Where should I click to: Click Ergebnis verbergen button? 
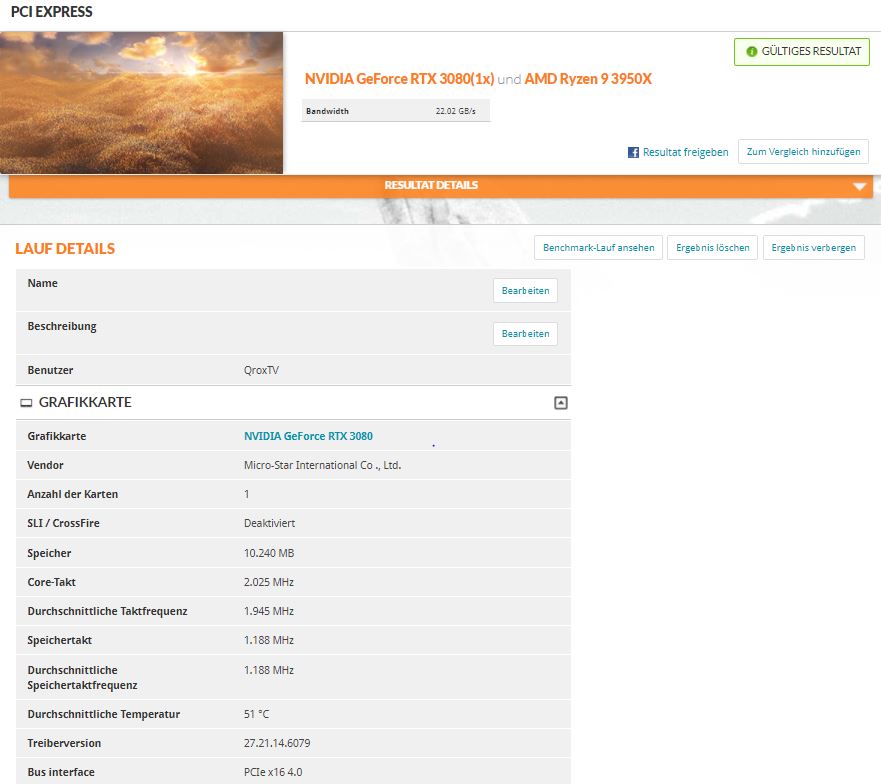coord(814,248)
